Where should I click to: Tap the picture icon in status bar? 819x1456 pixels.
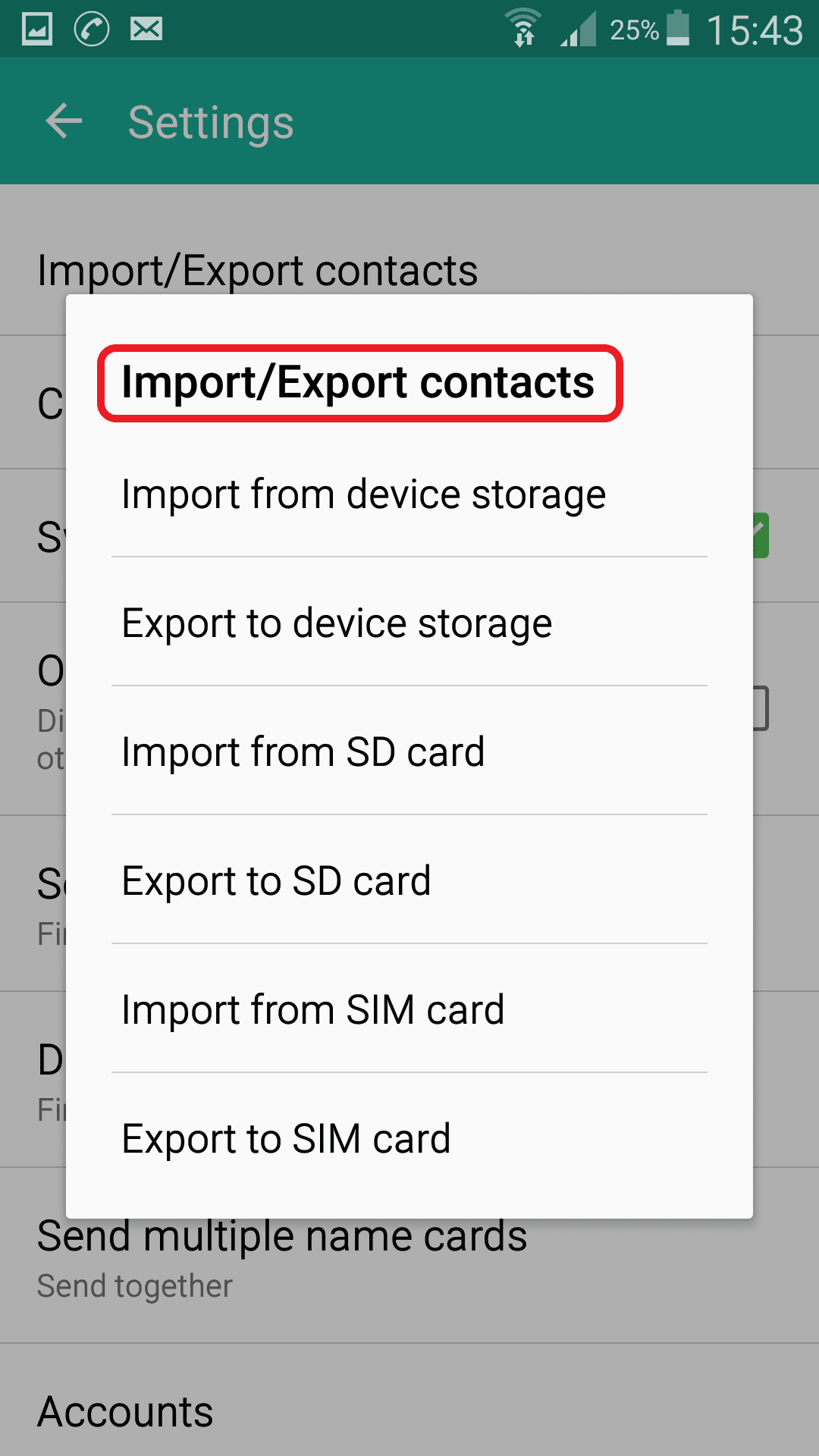coord(36,30)
